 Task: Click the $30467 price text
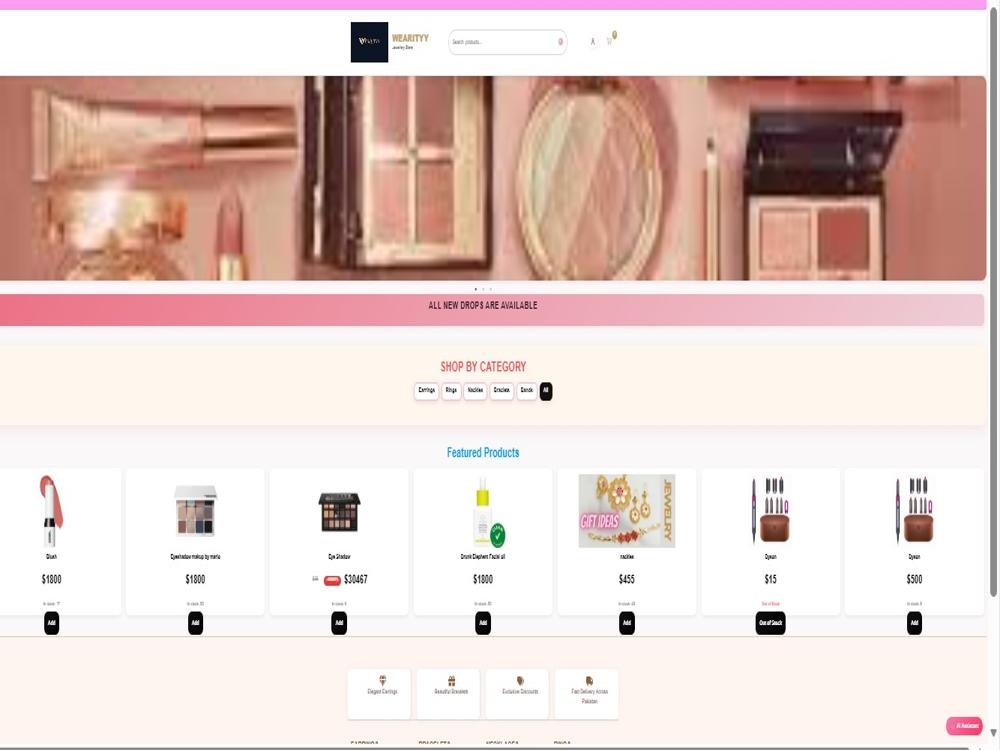(x=356, y=580)
